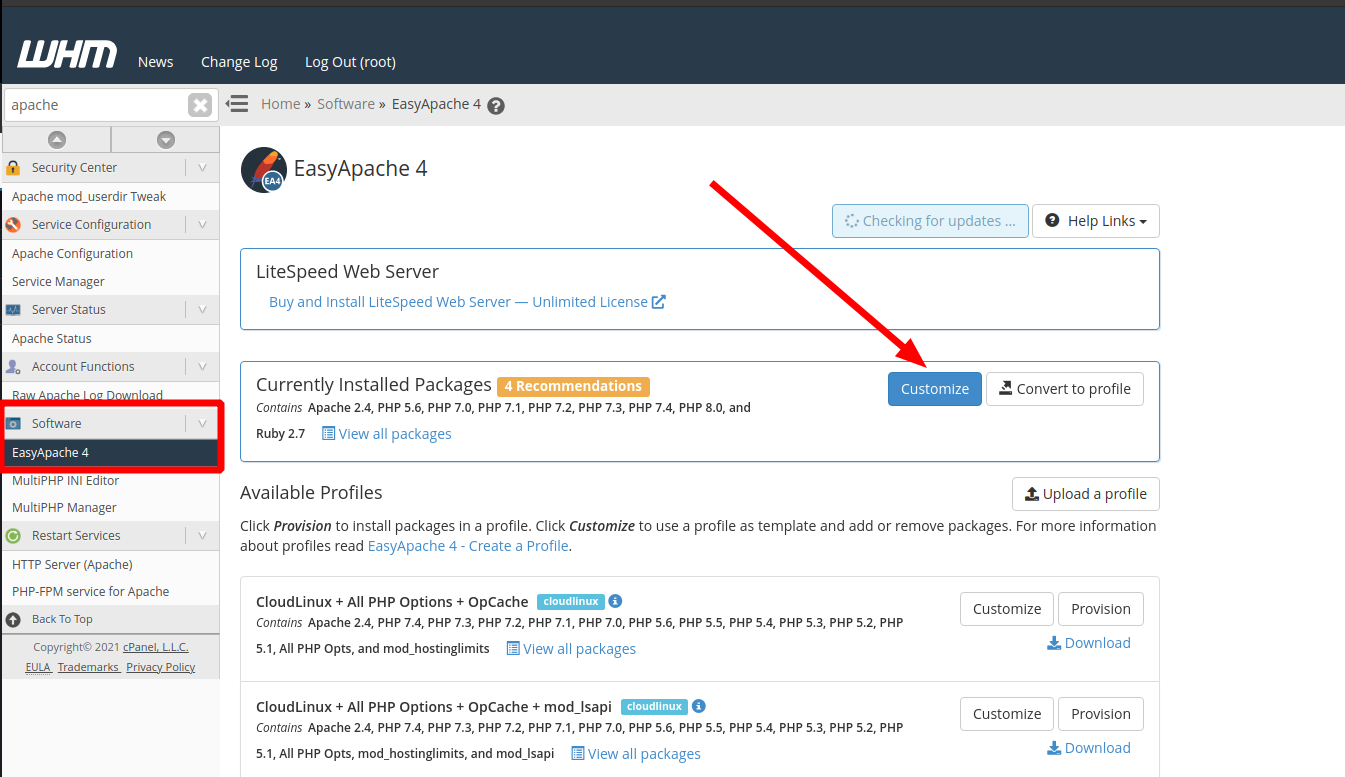Click the WHM logo
Screen dimensions: 1345x777
pyautogui.click(x=67, y=54)
